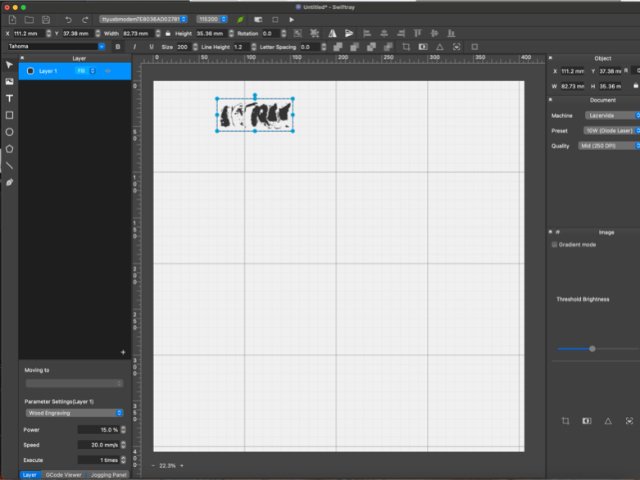Select the Rectangle shape tool
Image resolution: width=640 pixels, height=480 pixels.
tap(9, 115)
